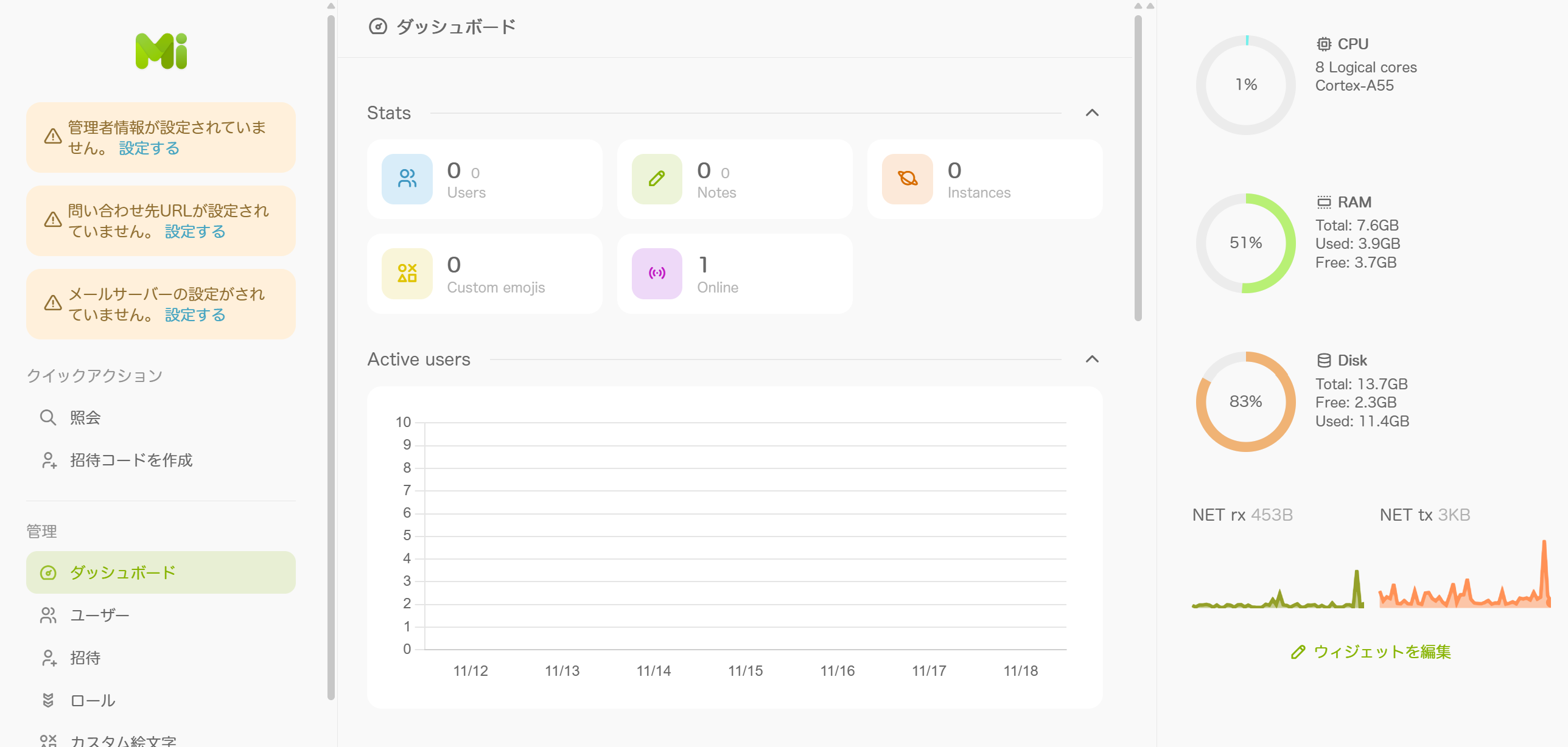This screenshot has height=747, width=1568.
Task: Click the ダッシュボード page title
Action: 456,27
